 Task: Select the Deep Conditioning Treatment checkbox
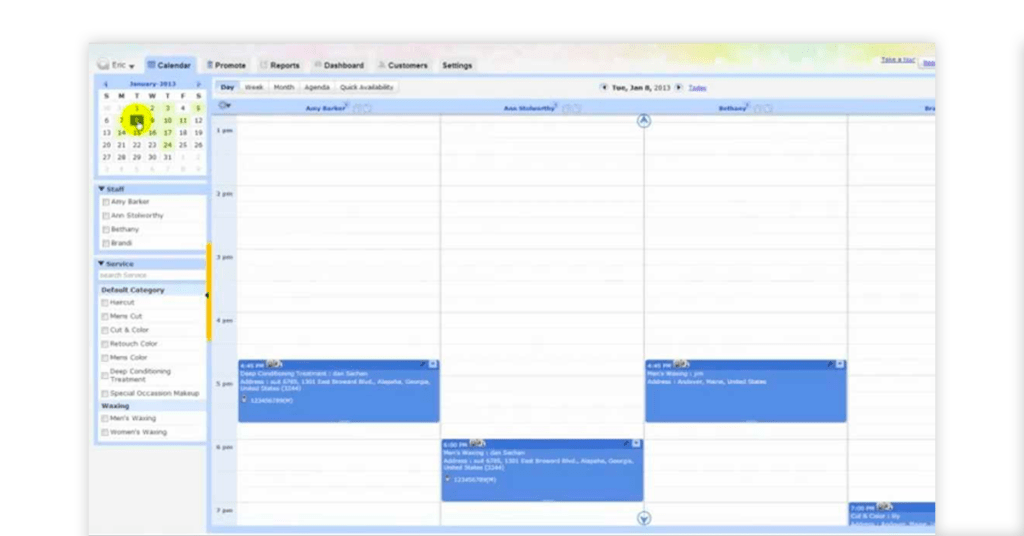[x=104, y=375]
